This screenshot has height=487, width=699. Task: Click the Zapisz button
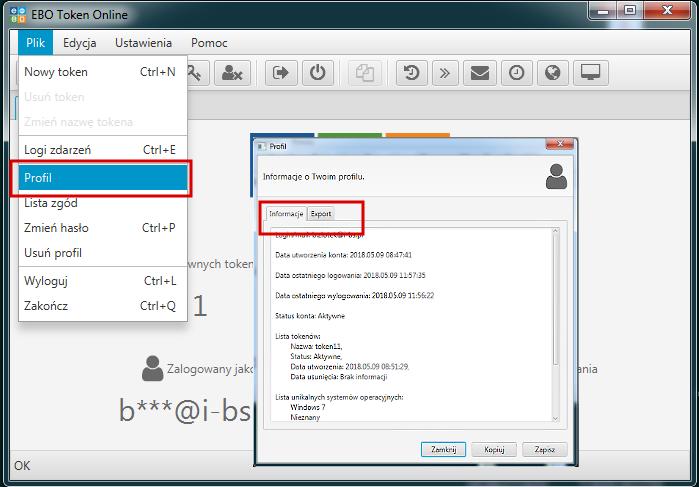click(545, 450)
